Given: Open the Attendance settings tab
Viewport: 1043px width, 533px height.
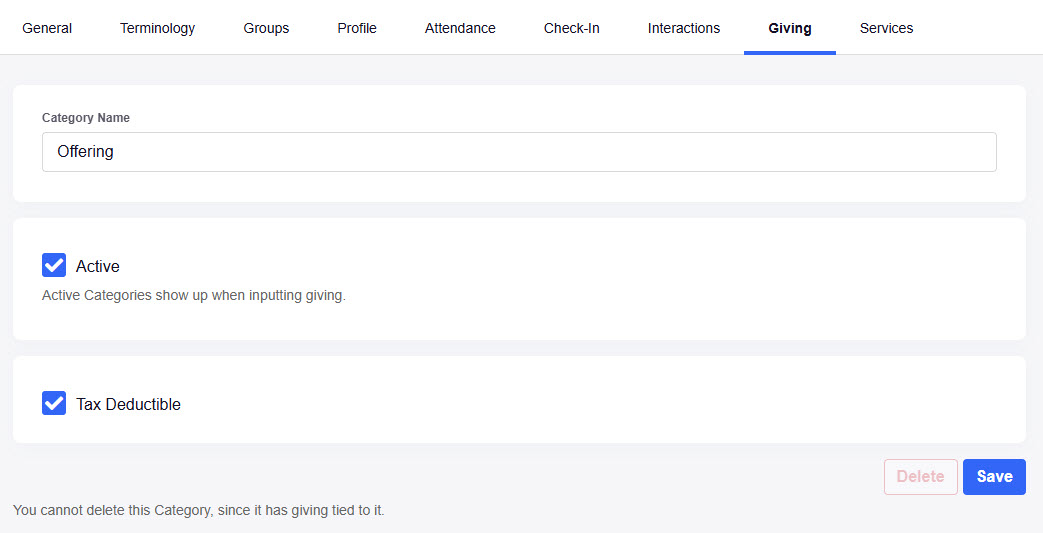Looking at the screenshot, I should (460, 28).
